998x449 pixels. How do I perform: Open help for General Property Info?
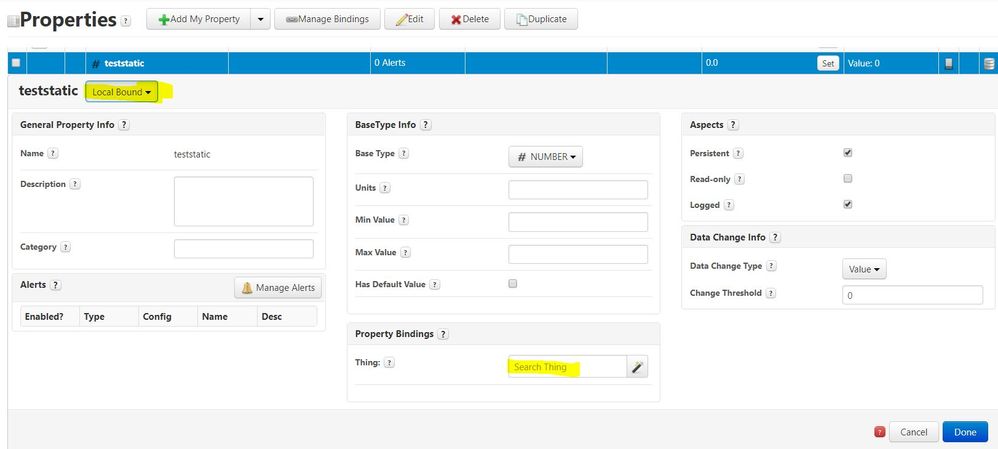click(x=124, y=125)
